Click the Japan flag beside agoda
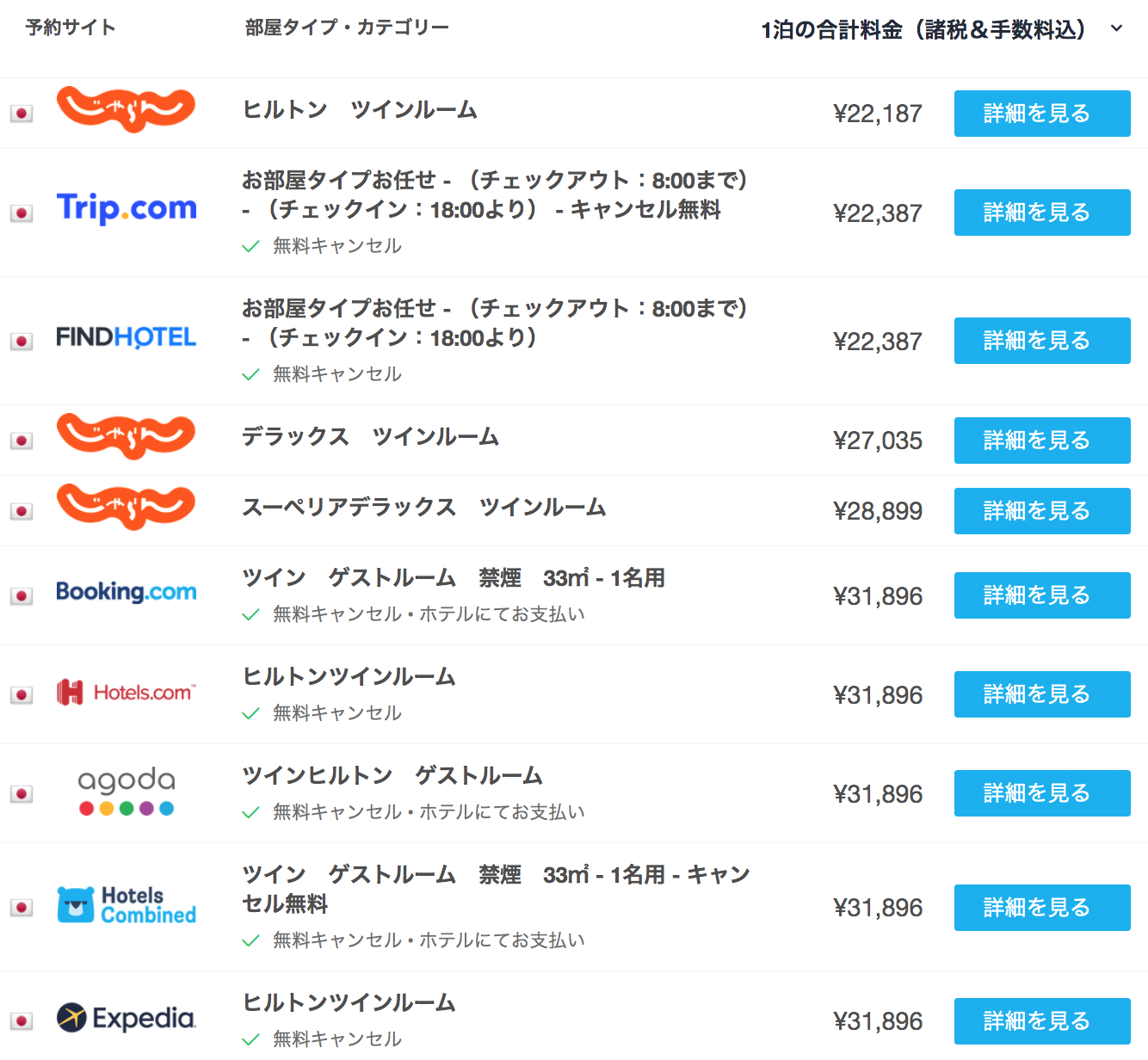1148x1060 pixels. click(x=22, y=793)
